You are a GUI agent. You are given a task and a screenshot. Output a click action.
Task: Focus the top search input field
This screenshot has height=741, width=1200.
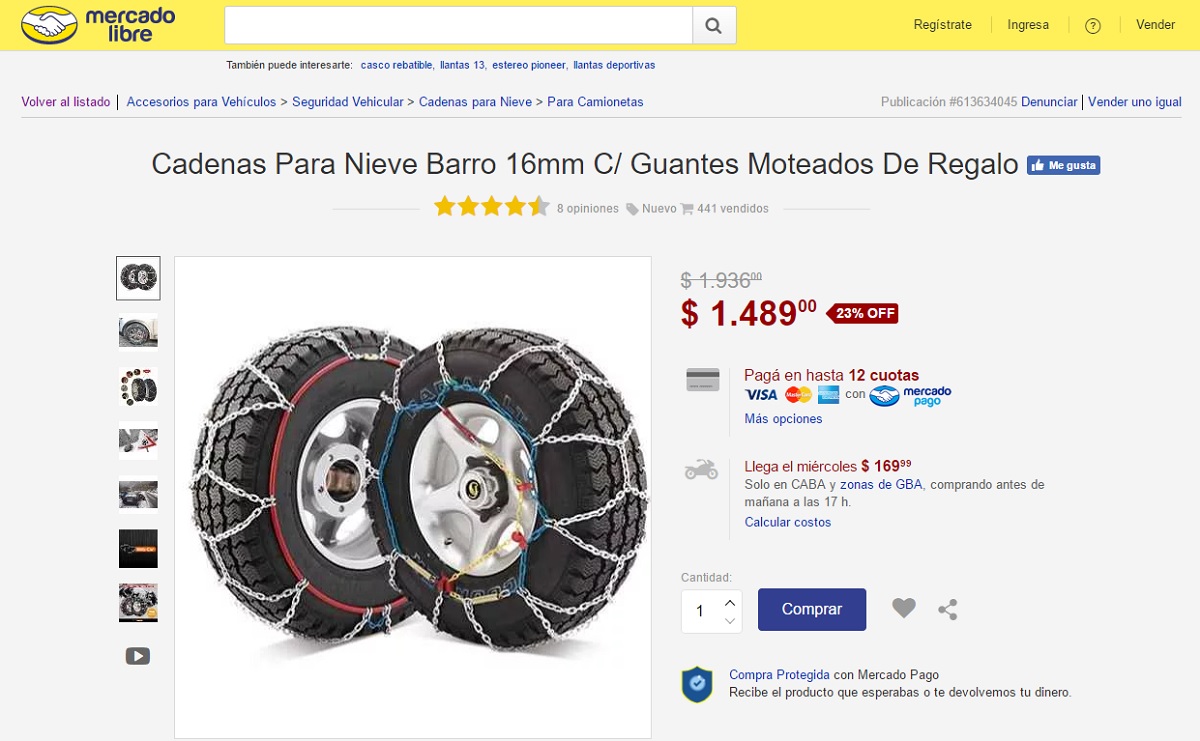pos(458,26)
